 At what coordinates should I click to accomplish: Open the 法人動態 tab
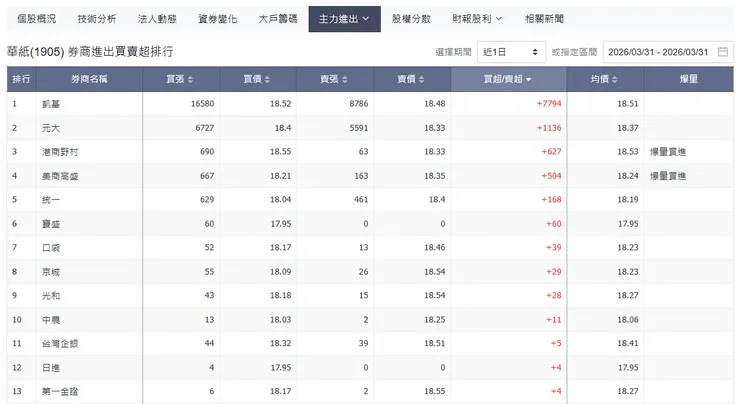tap(157, 19)
